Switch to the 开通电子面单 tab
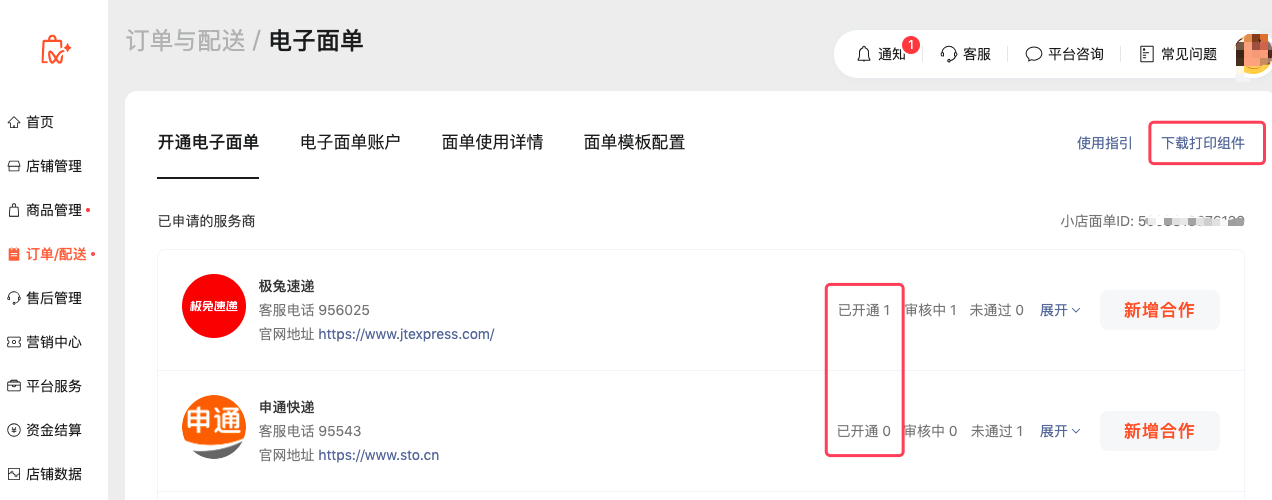 coord(208,142)
